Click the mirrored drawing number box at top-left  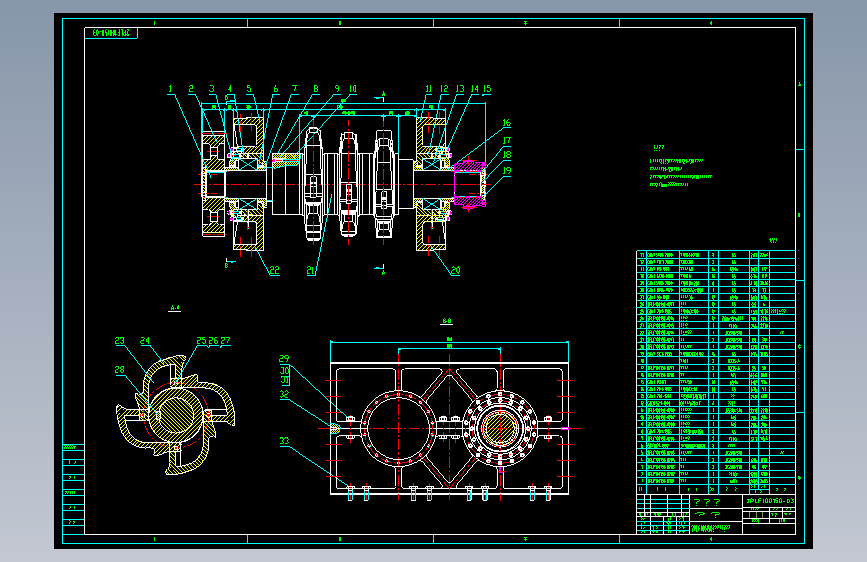(x=111, y=33)
